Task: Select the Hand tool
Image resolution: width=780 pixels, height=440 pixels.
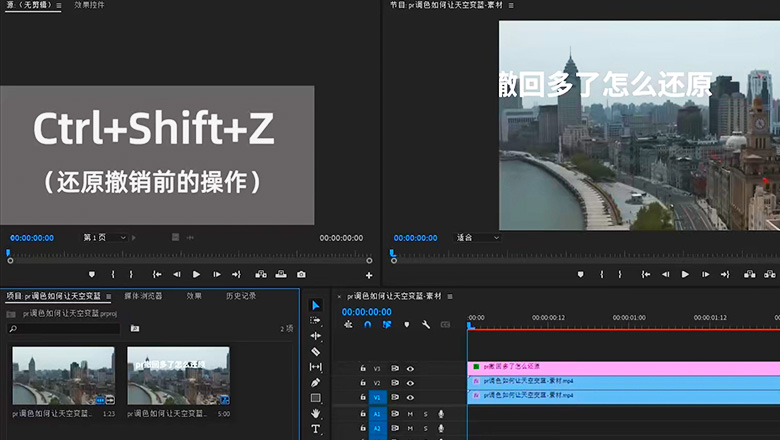Action: (315, 413)
